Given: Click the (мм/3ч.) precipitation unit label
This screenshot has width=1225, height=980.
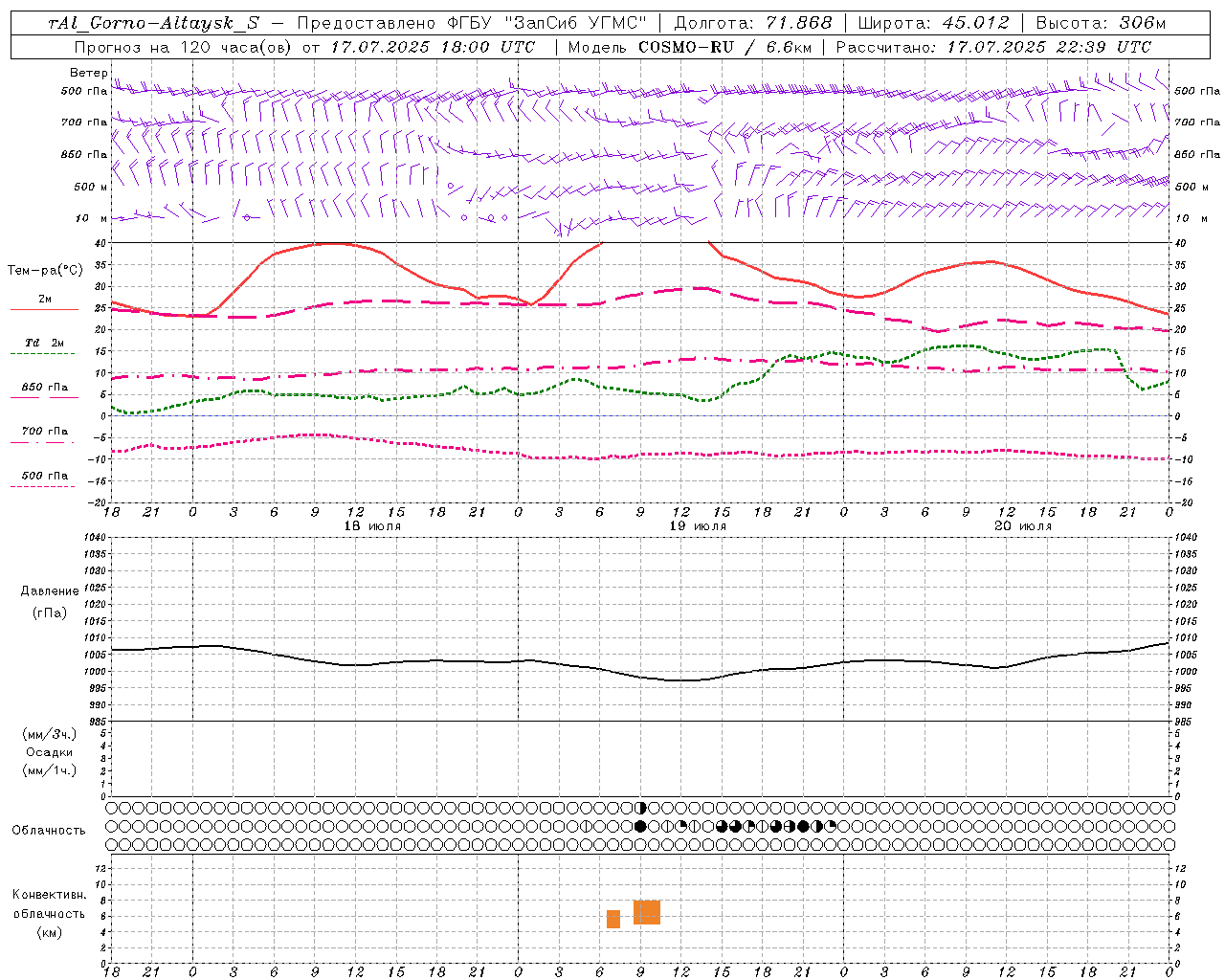Looking at the screenshot, I should click(x=50, y=734).
